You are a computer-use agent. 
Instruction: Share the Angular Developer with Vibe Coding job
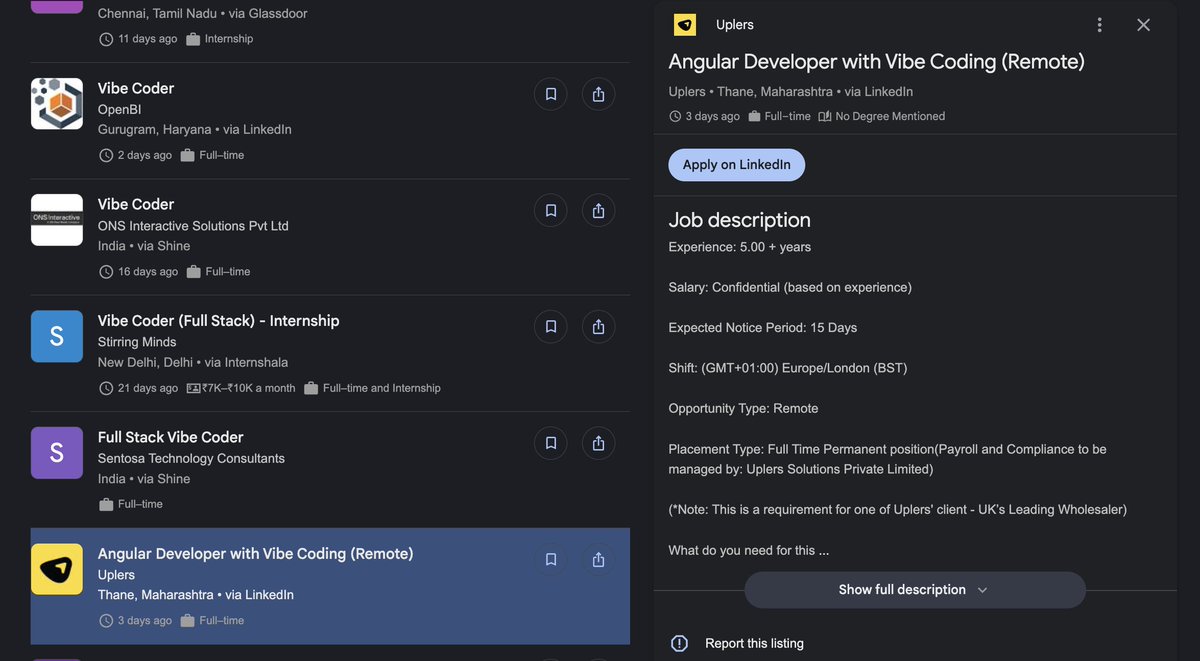coord(598,559)
